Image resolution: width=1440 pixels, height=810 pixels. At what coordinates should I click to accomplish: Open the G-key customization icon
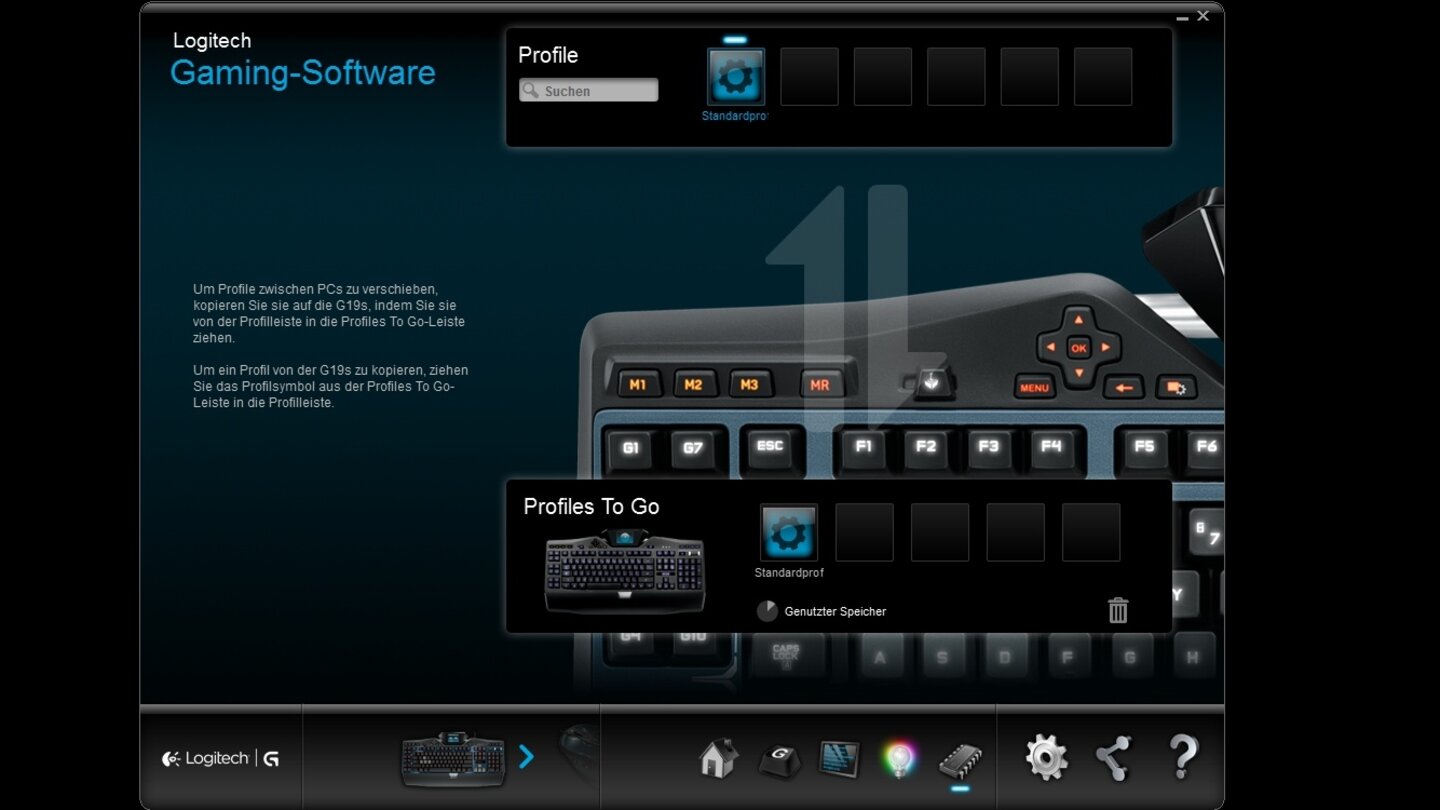(779, 760)
